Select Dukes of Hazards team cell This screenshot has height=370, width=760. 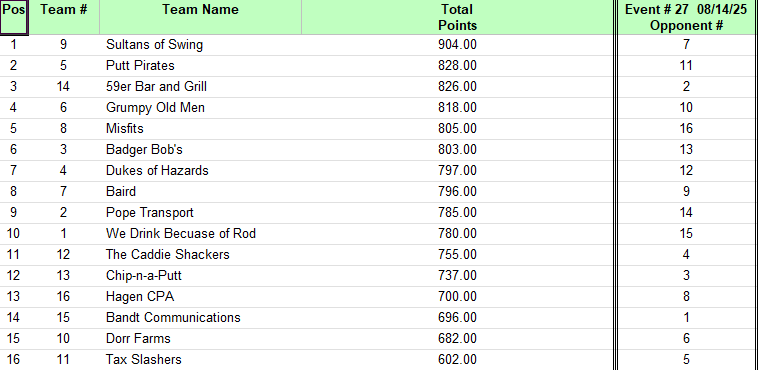click(200, 171)
